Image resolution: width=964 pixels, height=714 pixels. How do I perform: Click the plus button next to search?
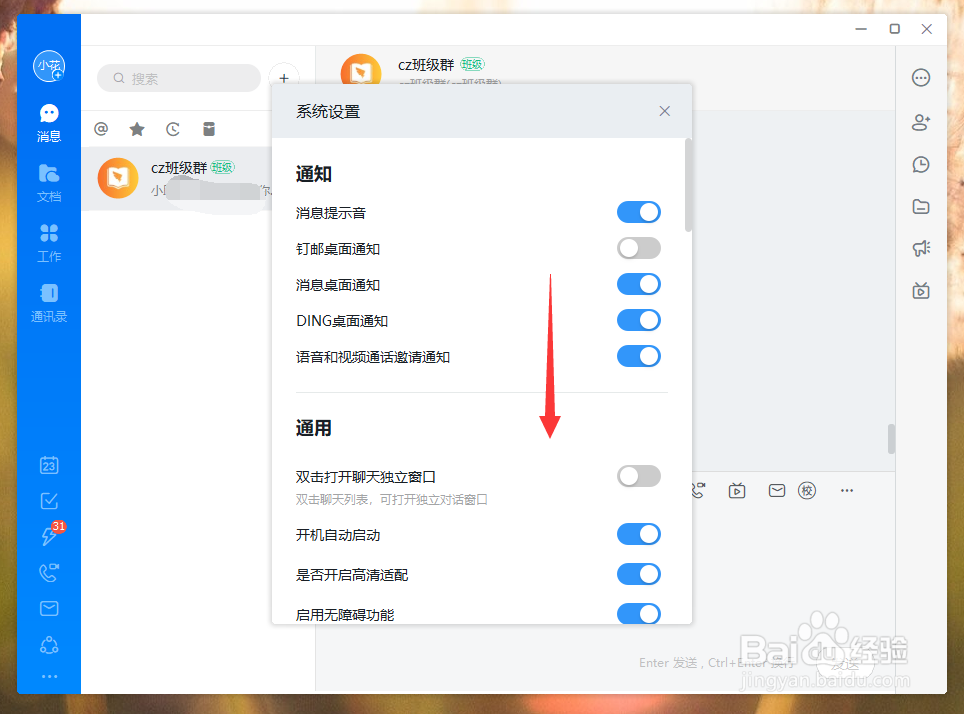click(284, 79)
